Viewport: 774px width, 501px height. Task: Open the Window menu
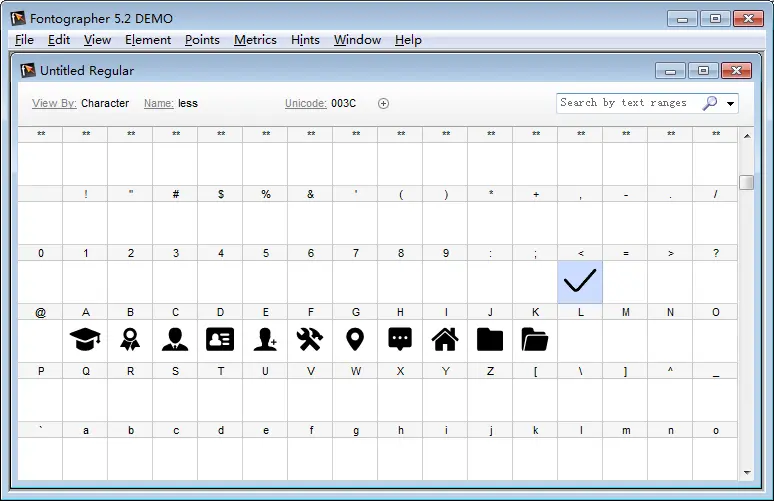coord(357,40)
